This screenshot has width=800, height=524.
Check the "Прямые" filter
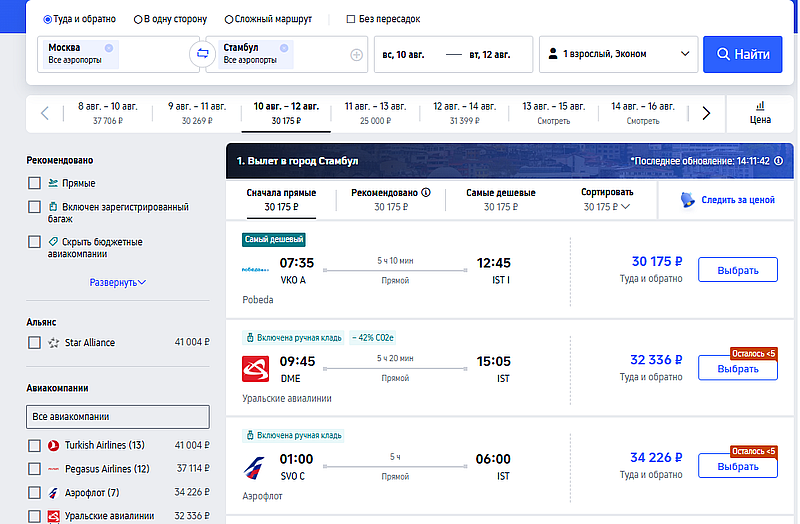(x=35, y=183)
